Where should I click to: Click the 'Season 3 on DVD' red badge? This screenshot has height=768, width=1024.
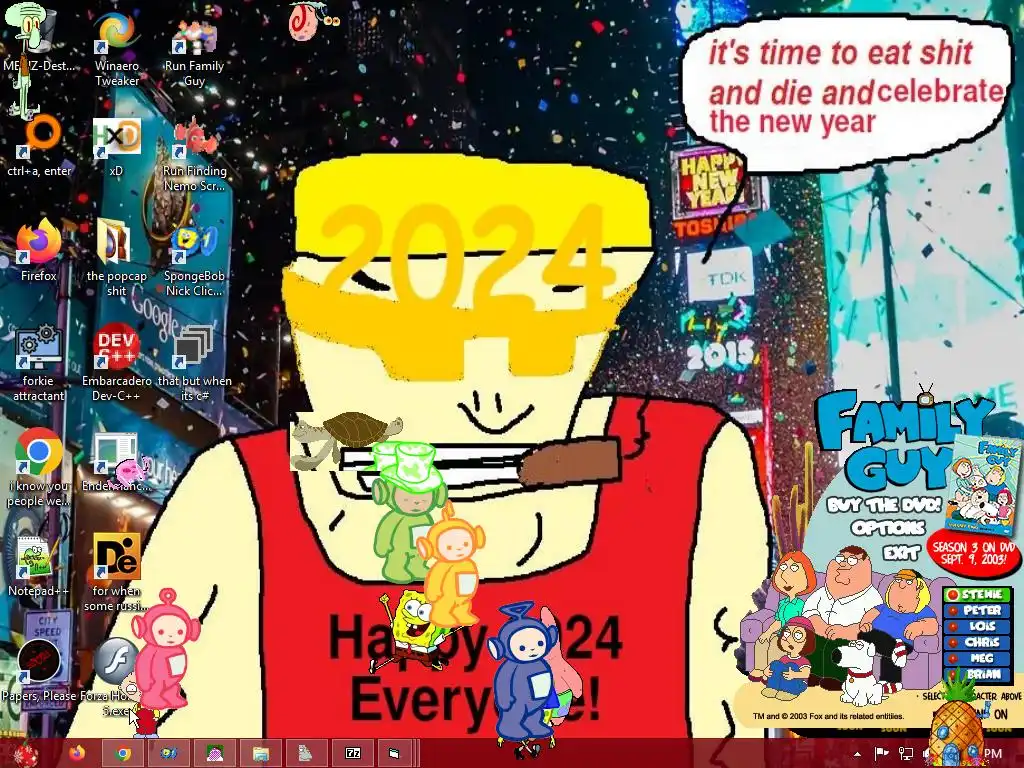(972, 554)
